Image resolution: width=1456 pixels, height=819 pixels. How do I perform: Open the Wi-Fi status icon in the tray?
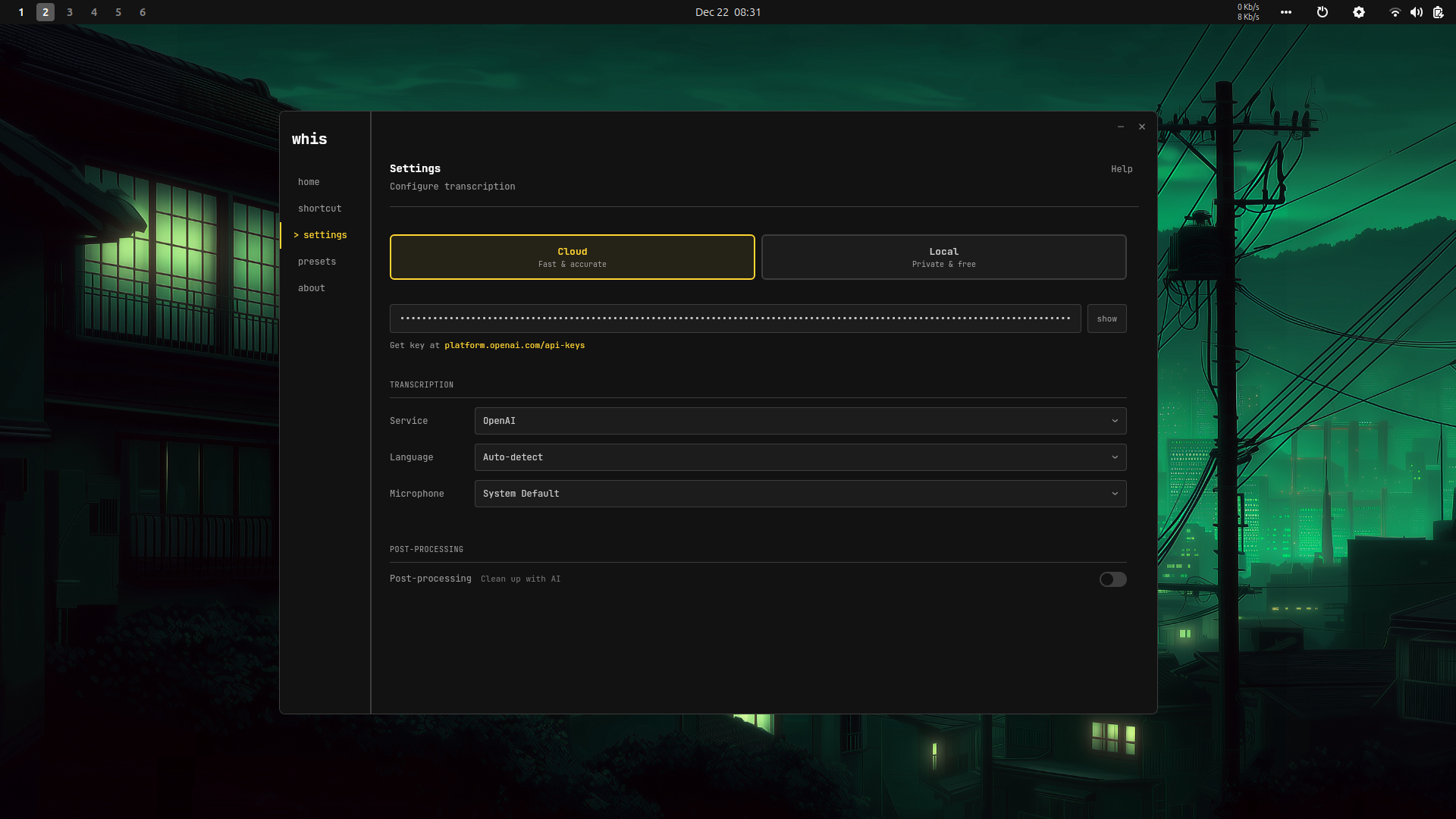[x=1395, y=12]
